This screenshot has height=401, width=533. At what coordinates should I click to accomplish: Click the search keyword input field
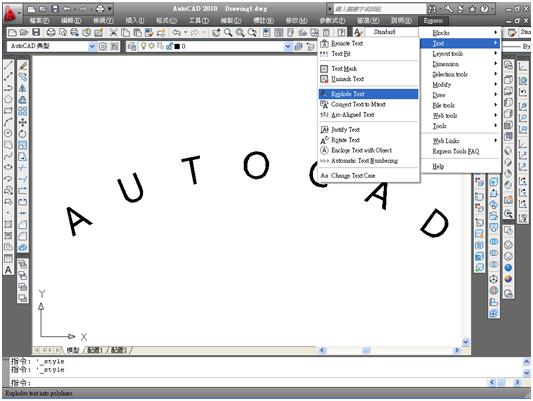pos(379,9)
